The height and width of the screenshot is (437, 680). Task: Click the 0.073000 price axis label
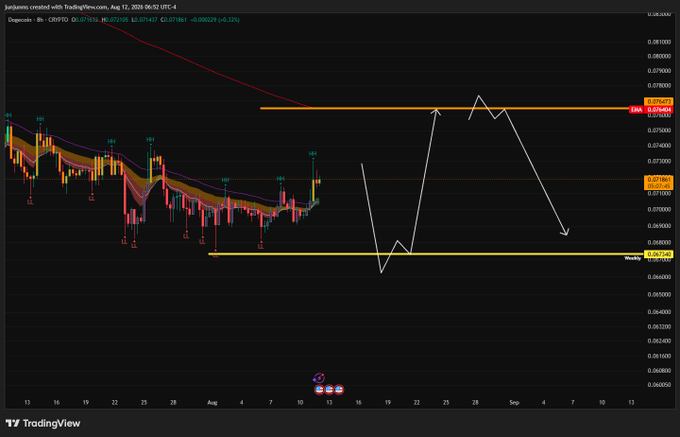pos(659,161)
